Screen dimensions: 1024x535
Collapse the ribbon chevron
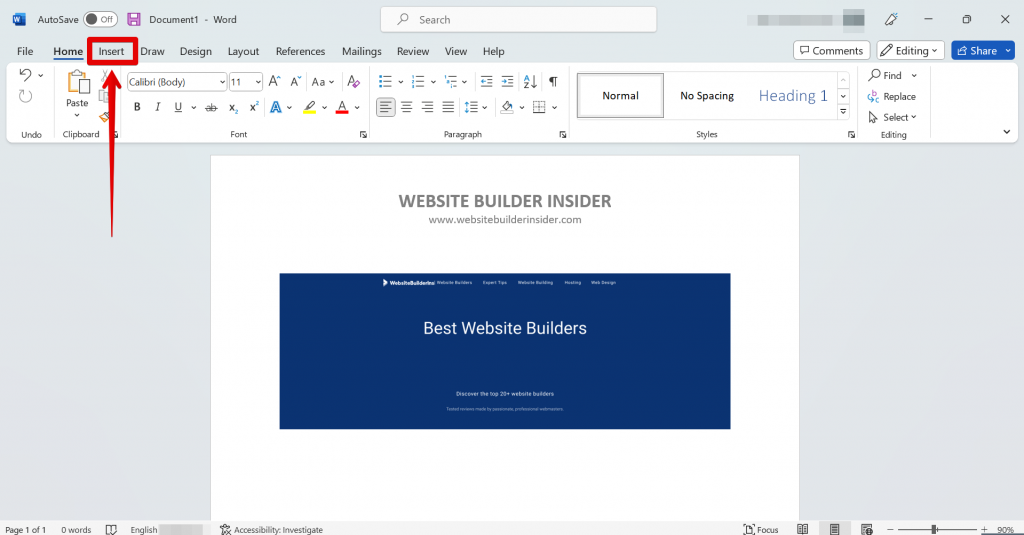[x=1006, y=132]
